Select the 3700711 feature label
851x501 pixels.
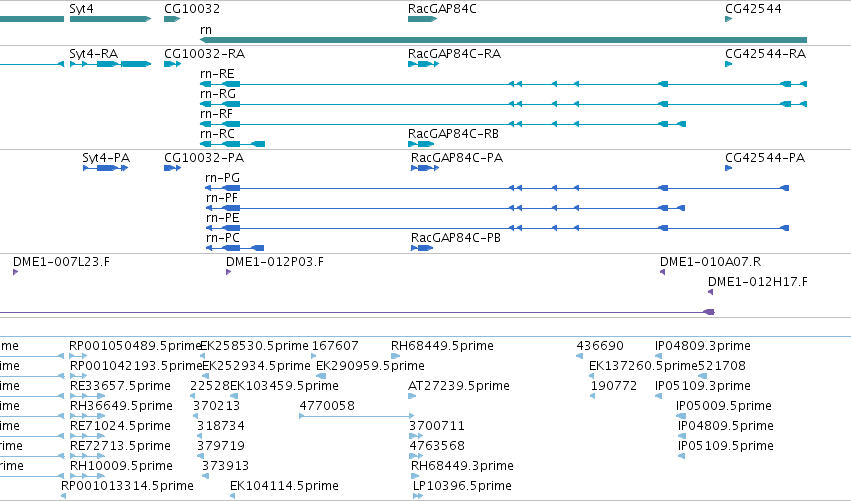[437, 427]
